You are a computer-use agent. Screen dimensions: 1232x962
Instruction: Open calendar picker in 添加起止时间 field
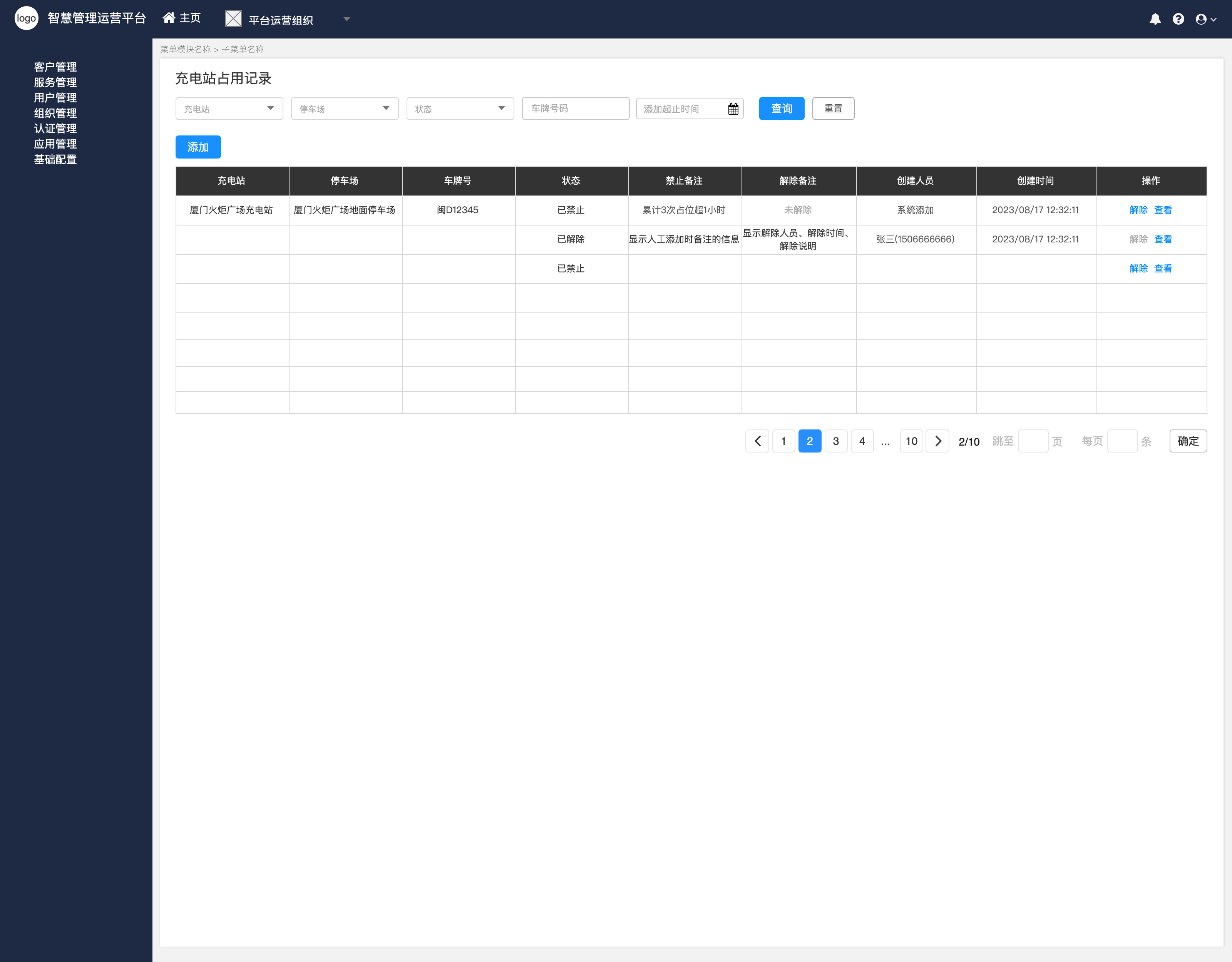point(733,109)
